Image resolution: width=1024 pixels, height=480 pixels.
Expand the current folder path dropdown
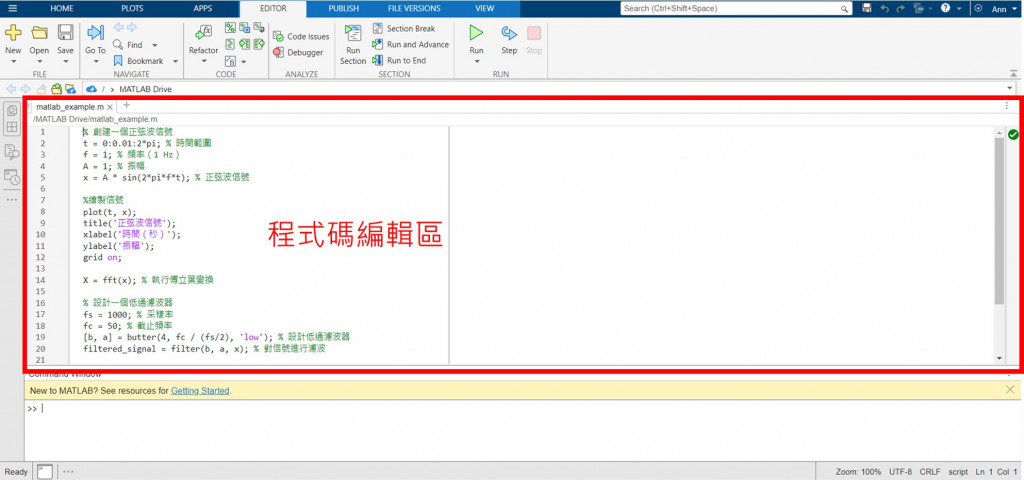(1011, 89)
